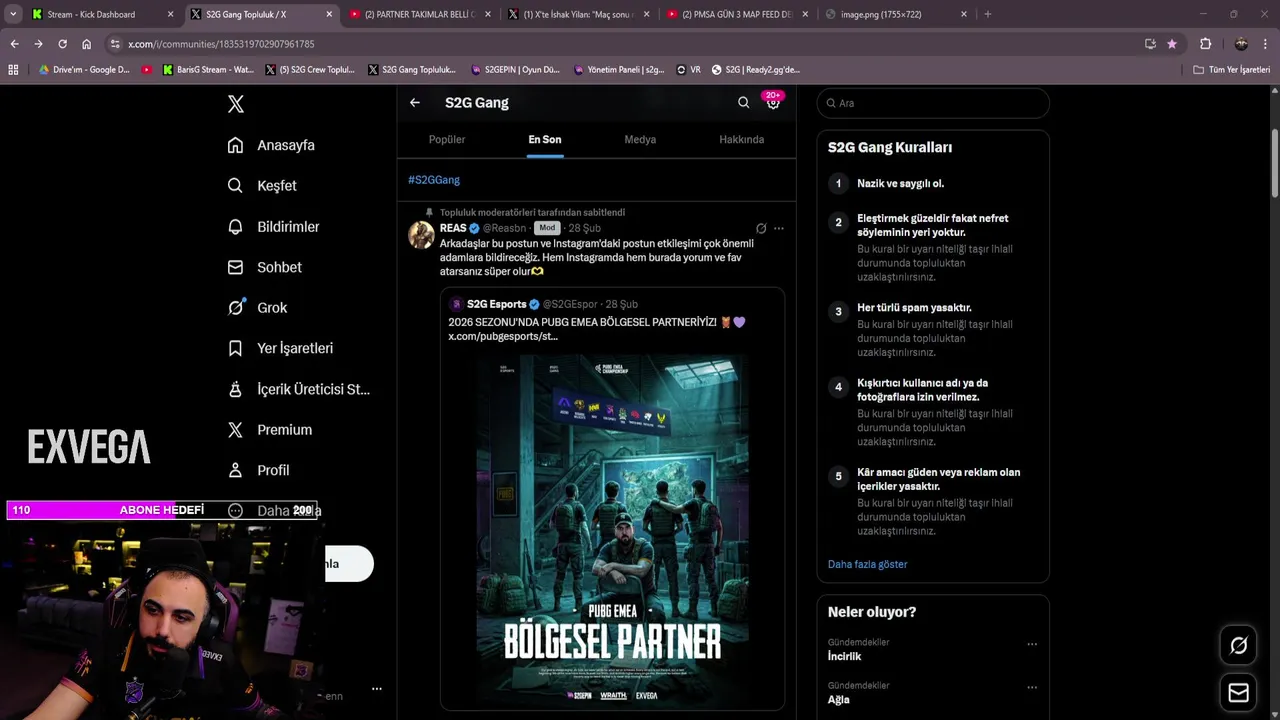1280x720 pixels.
Task: Open Sohbet messages
Action: [x=264, y=267]
